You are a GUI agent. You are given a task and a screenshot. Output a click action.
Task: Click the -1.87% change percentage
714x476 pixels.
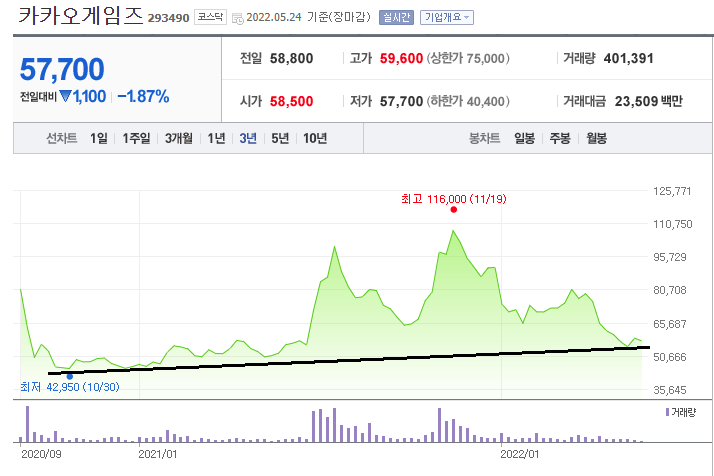click(143, 97)
